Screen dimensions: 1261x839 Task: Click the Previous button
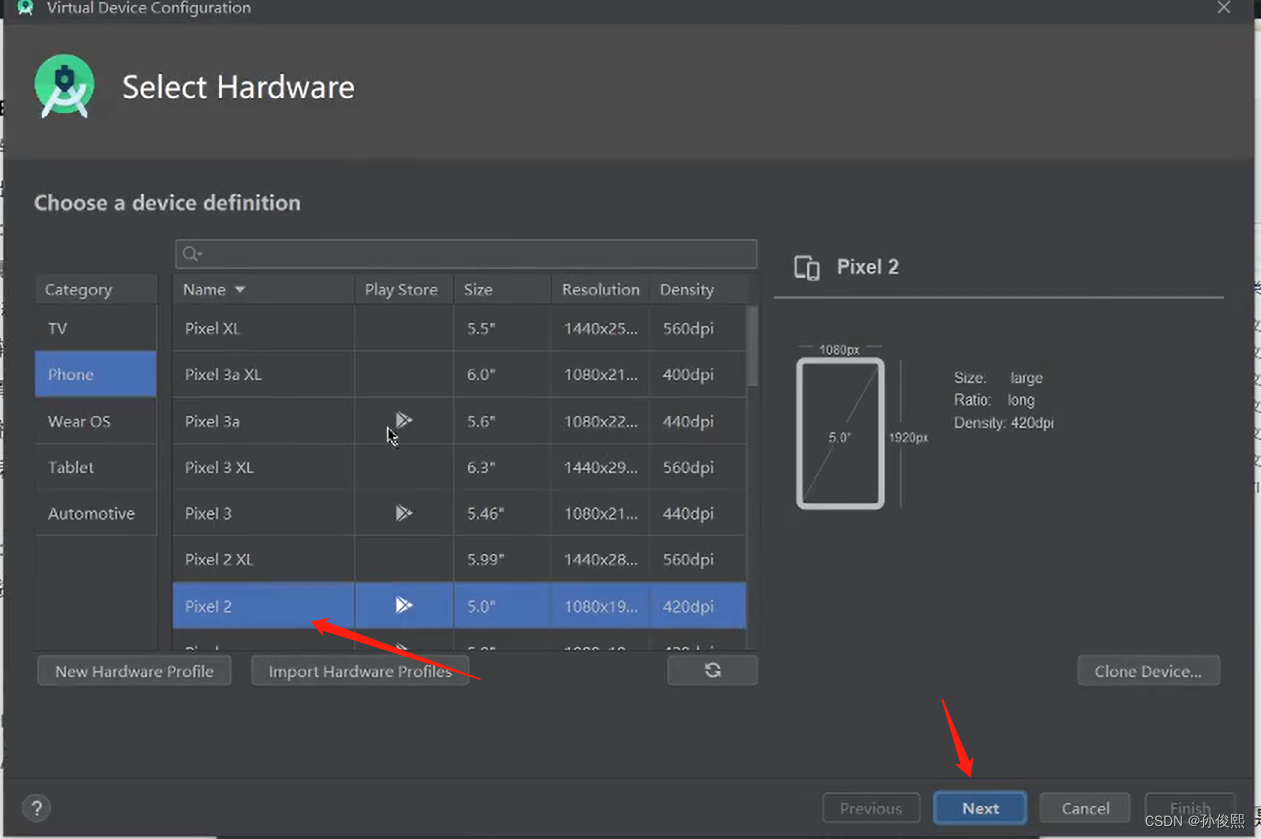(870, 808)
